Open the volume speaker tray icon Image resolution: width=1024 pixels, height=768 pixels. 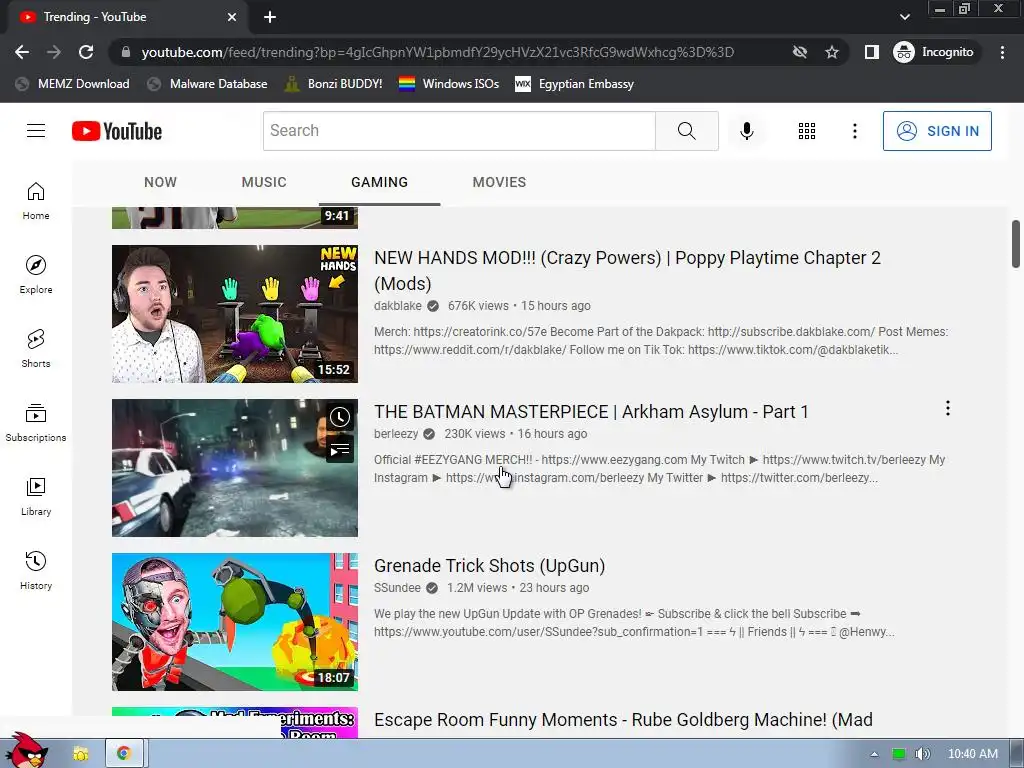click(x=922, y=754)
